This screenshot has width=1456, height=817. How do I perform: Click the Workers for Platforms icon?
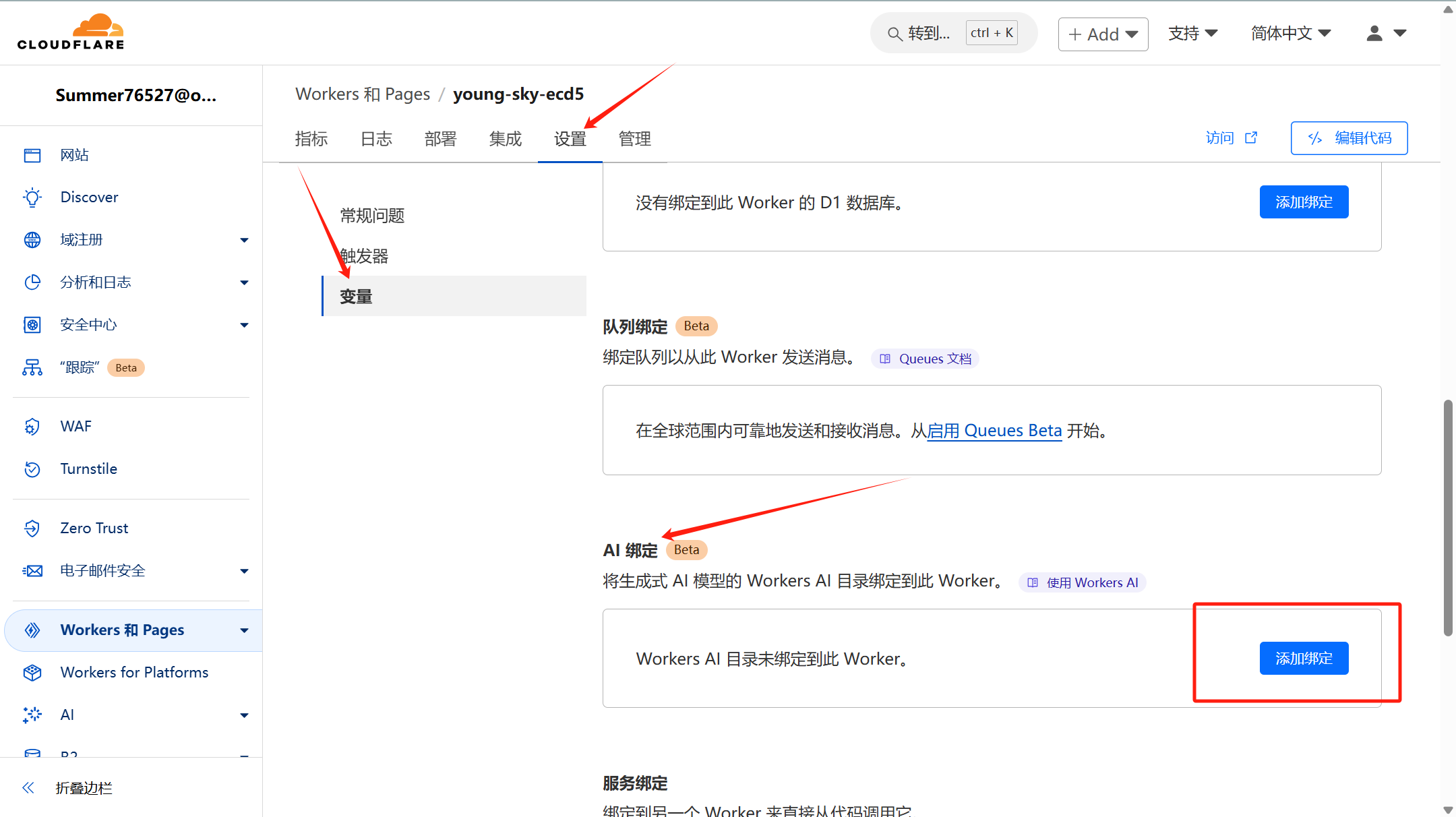[x=32, y=673]
